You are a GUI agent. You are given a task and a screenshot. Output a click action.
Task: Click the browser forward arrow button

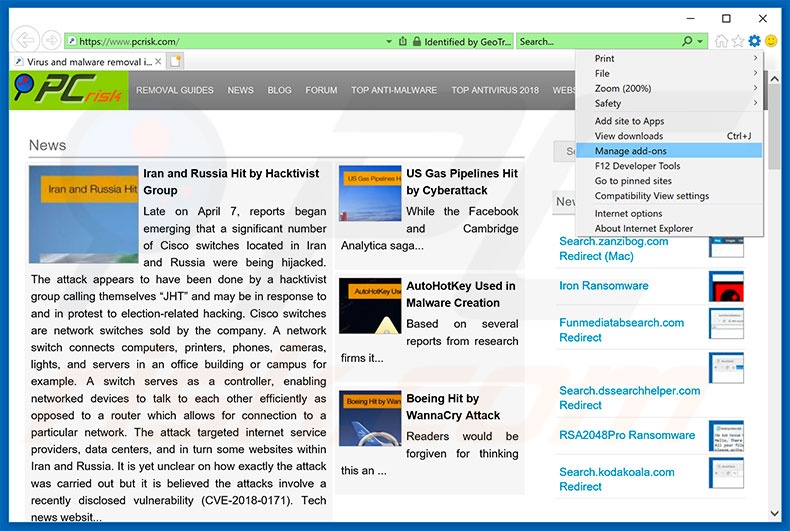click(x=50, y=41)
